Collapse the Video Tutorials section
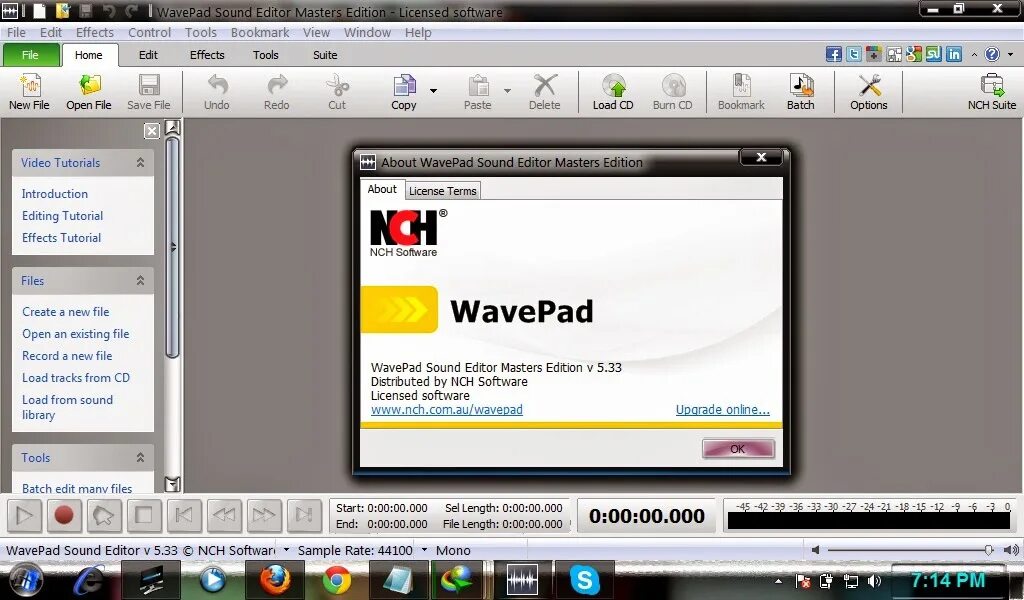Screen dimensions: 1024x600 (140, 163)
